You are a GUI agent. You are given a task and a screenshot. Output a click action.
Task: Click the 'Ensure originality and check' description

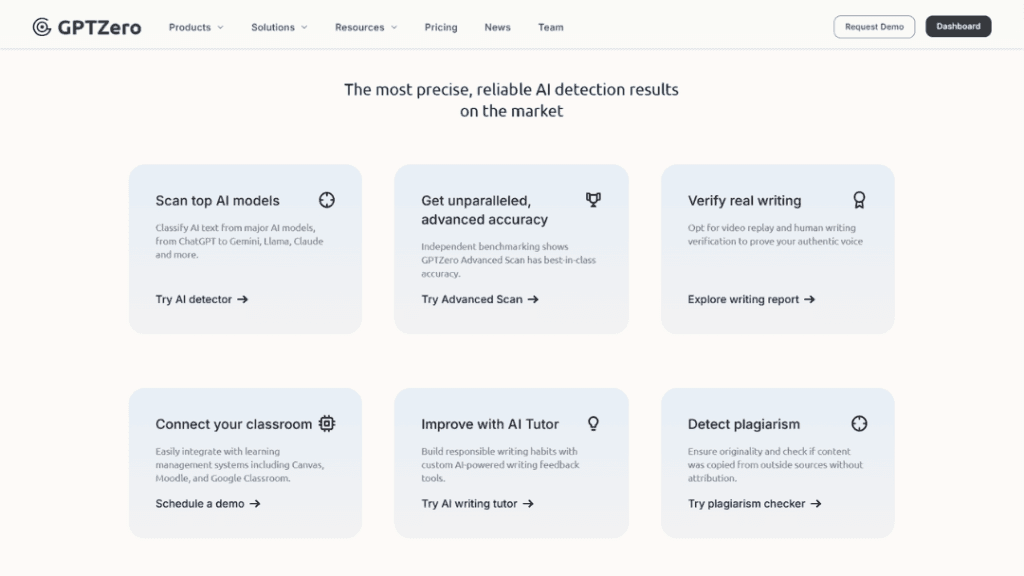[775, 464]
